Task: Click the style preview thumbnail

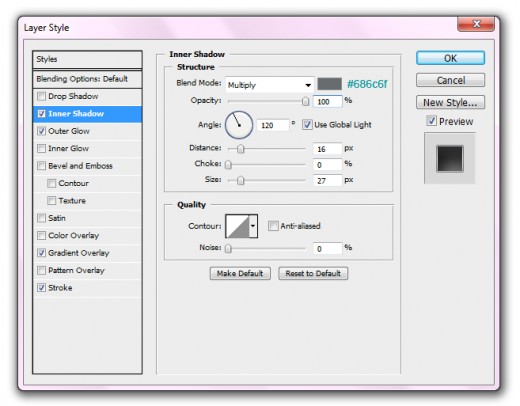Action: (x=450, y=158)
